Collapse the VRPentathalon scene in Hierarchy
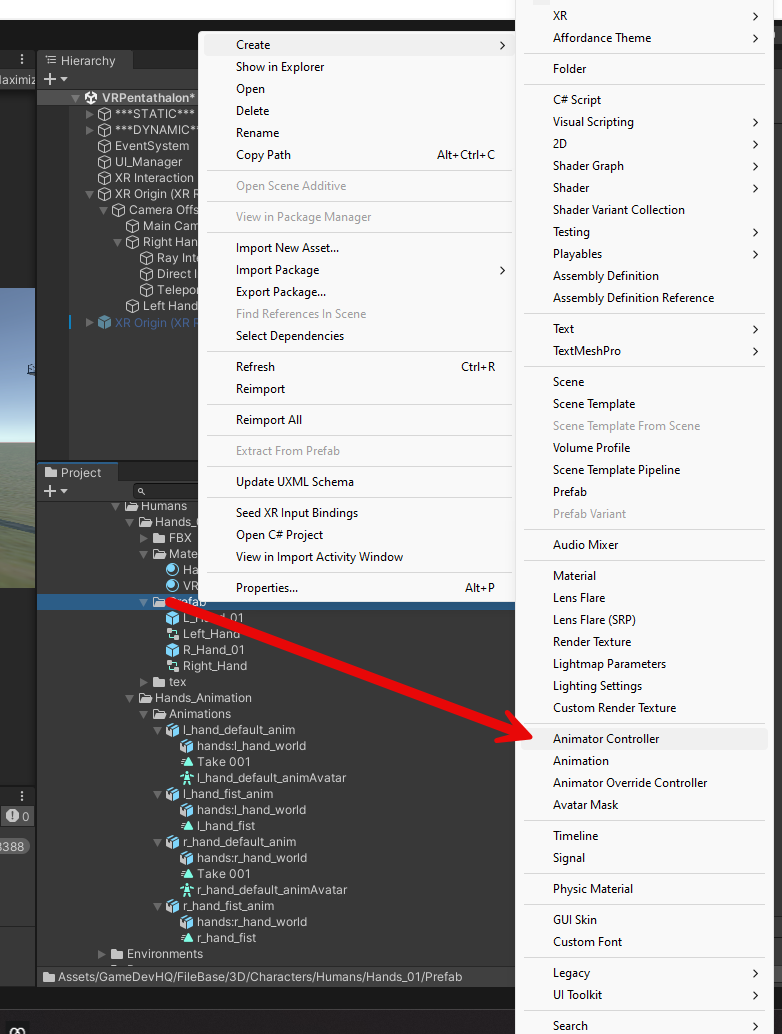 click(x=75, y=98)
